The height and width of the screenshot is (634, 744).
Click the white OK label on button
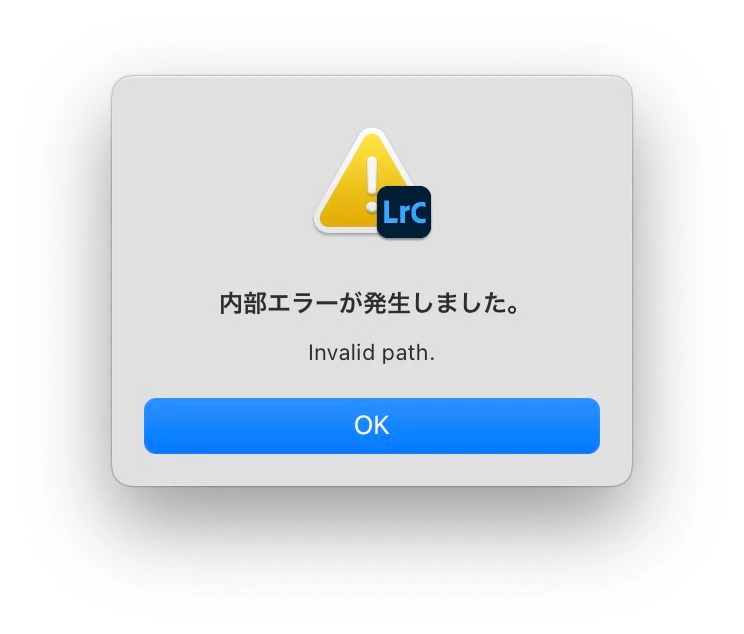click(372, 425)
